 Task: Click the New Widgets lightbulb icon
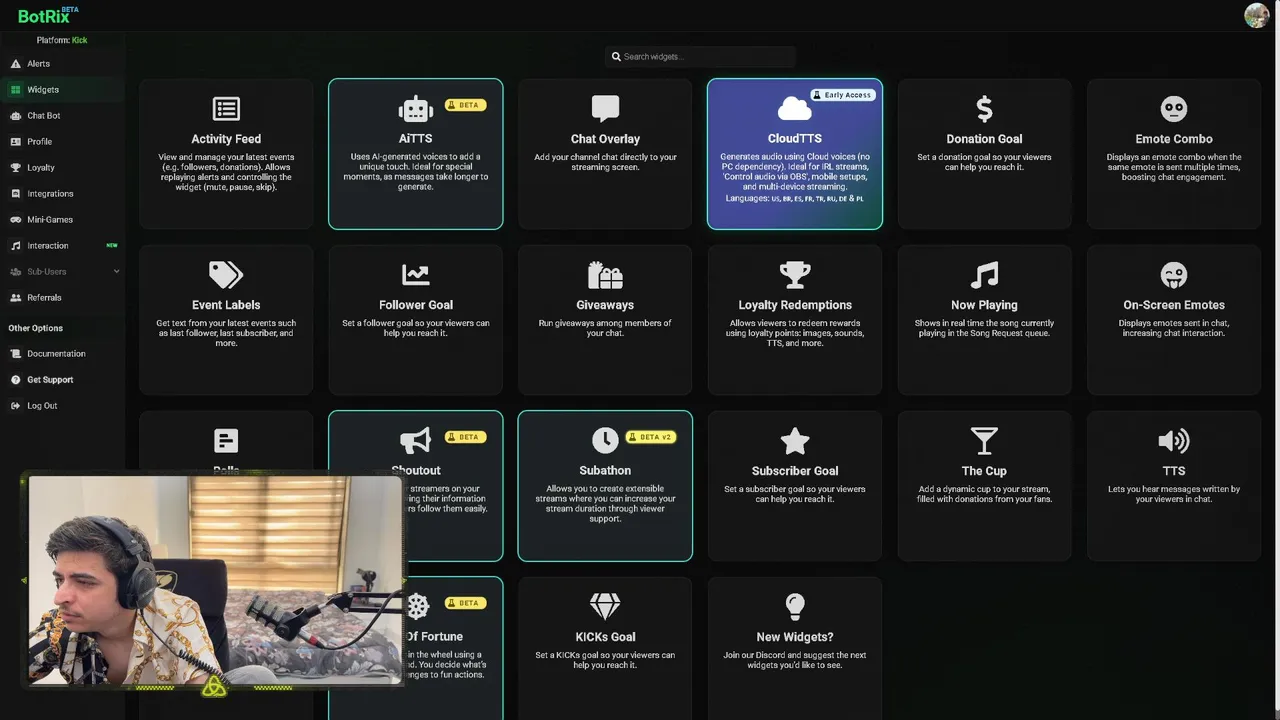click(x=795, y=606)
